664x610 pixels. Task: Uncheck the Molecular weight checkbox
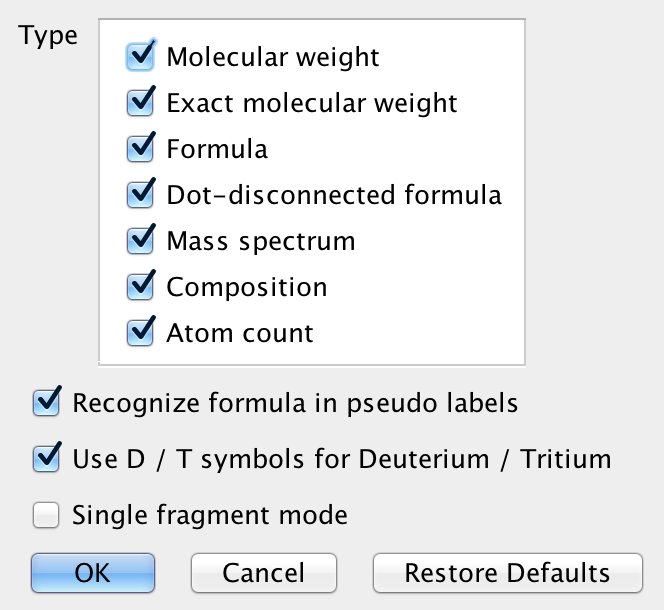(141, 57)
